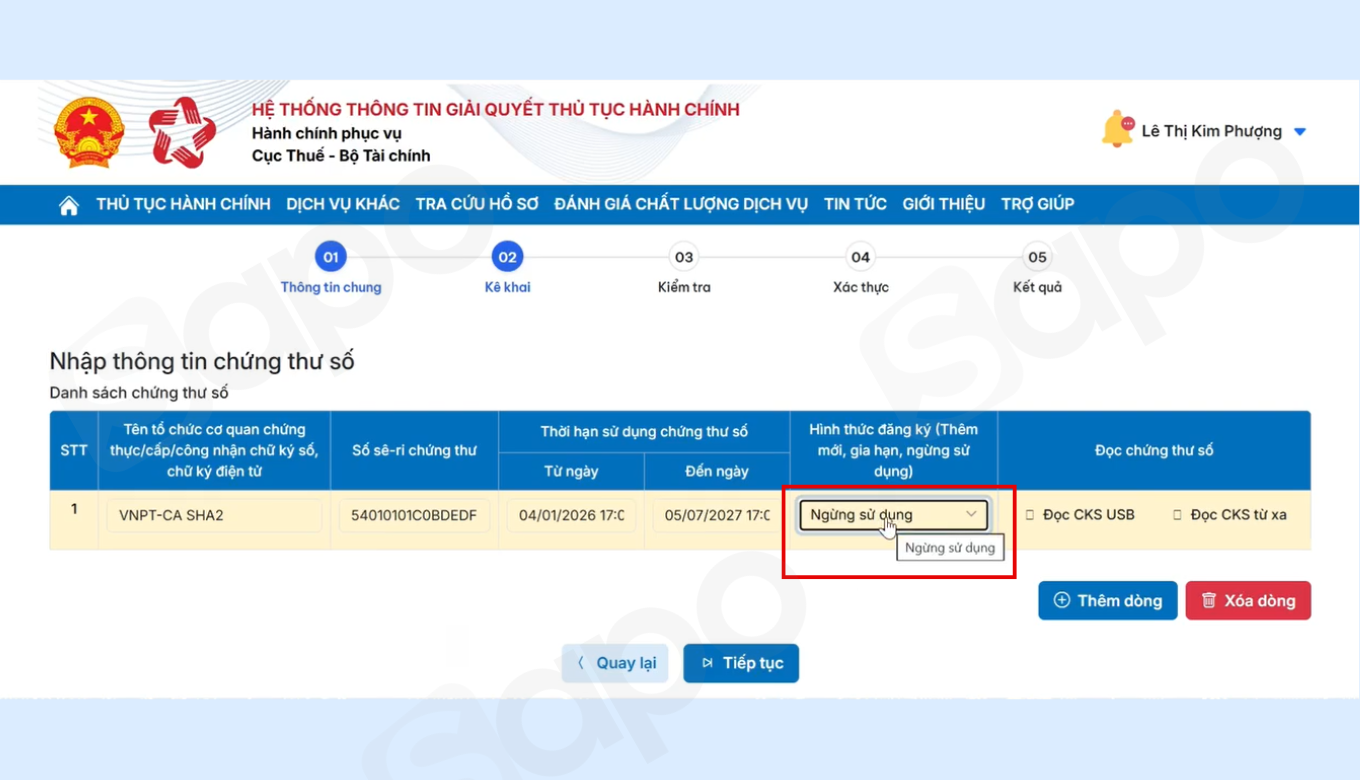
Task: Click step 03 Kiểm tra circle
Action: 684,257
